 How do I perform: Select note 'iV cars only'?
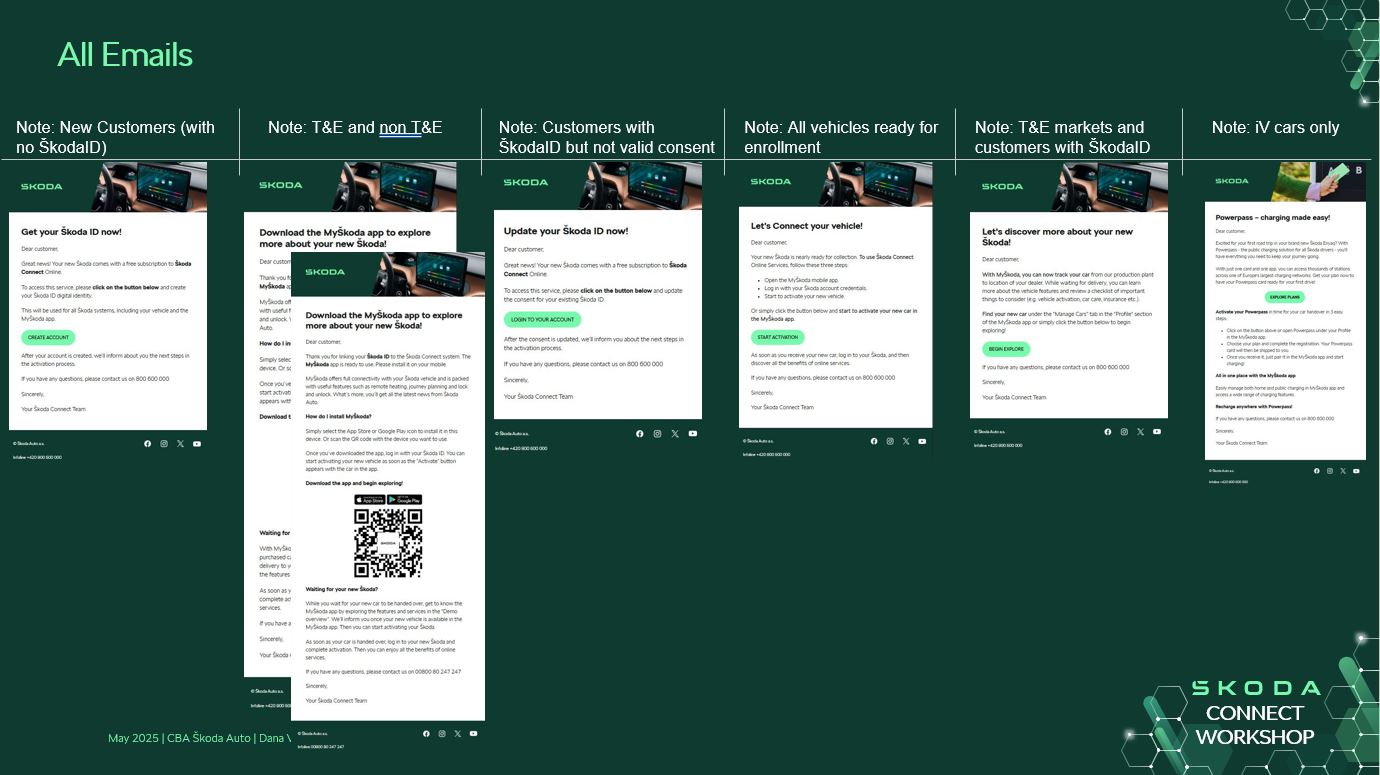[x=1275, y=127]
